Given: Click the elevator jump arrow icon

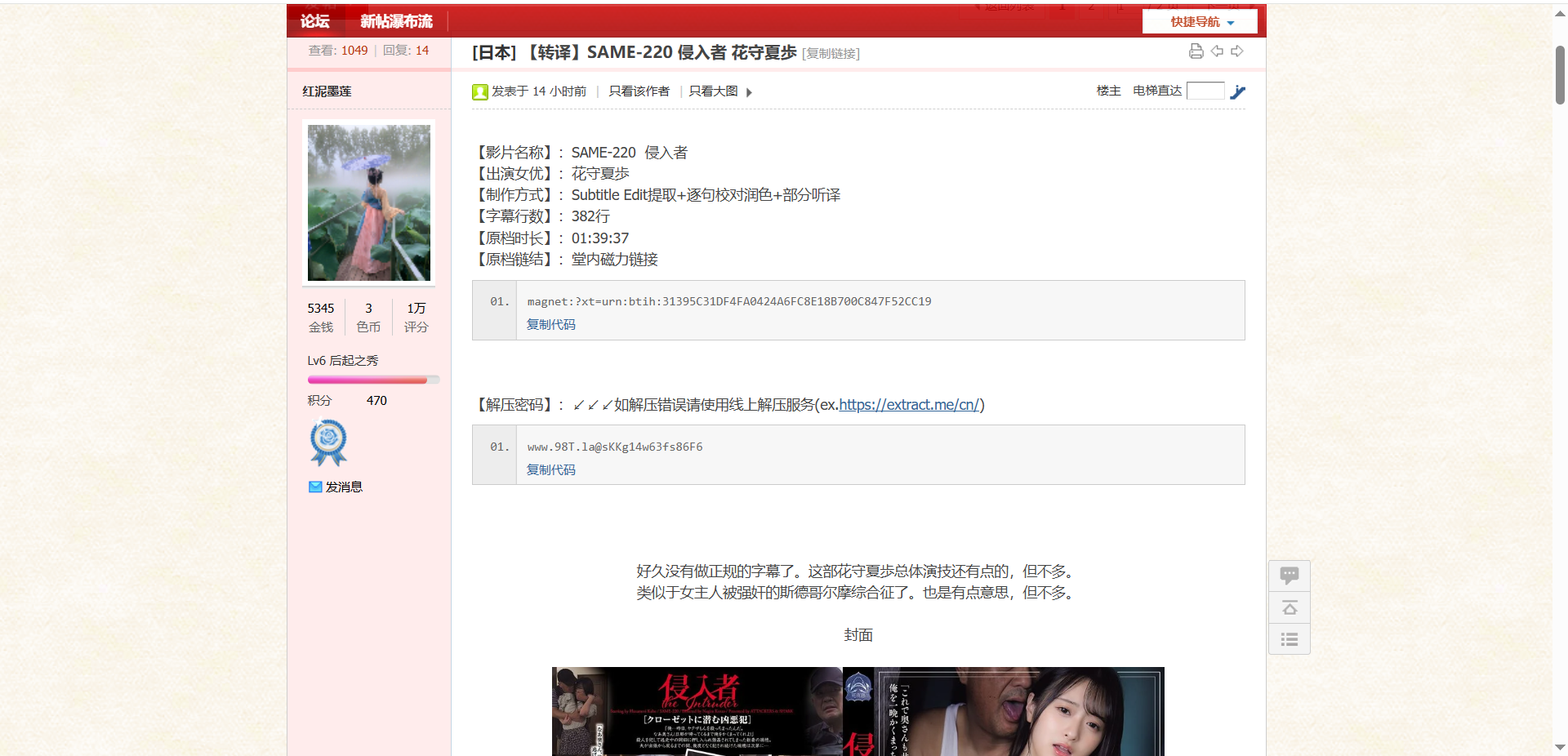Looking at the screenshot, I should point(1238,91).
